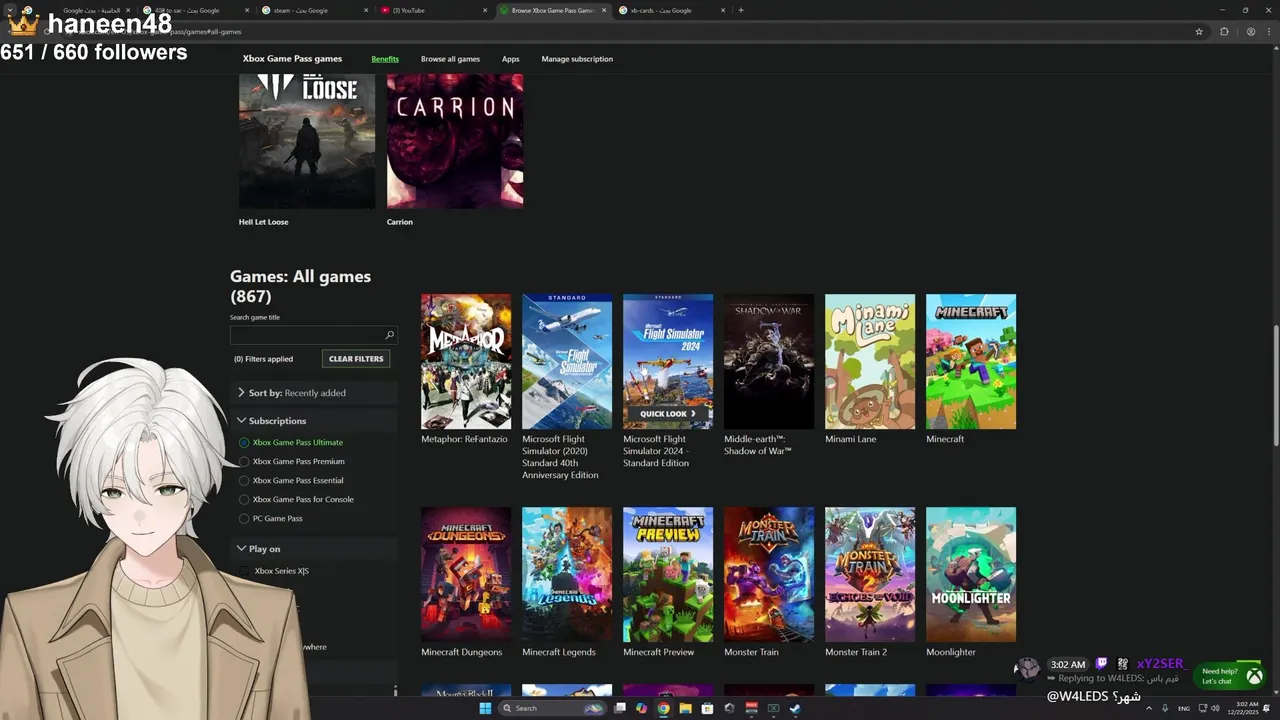Open the 'Minecraft Dungeons' title link
The image size is (1280, 720).
point(461,652)
